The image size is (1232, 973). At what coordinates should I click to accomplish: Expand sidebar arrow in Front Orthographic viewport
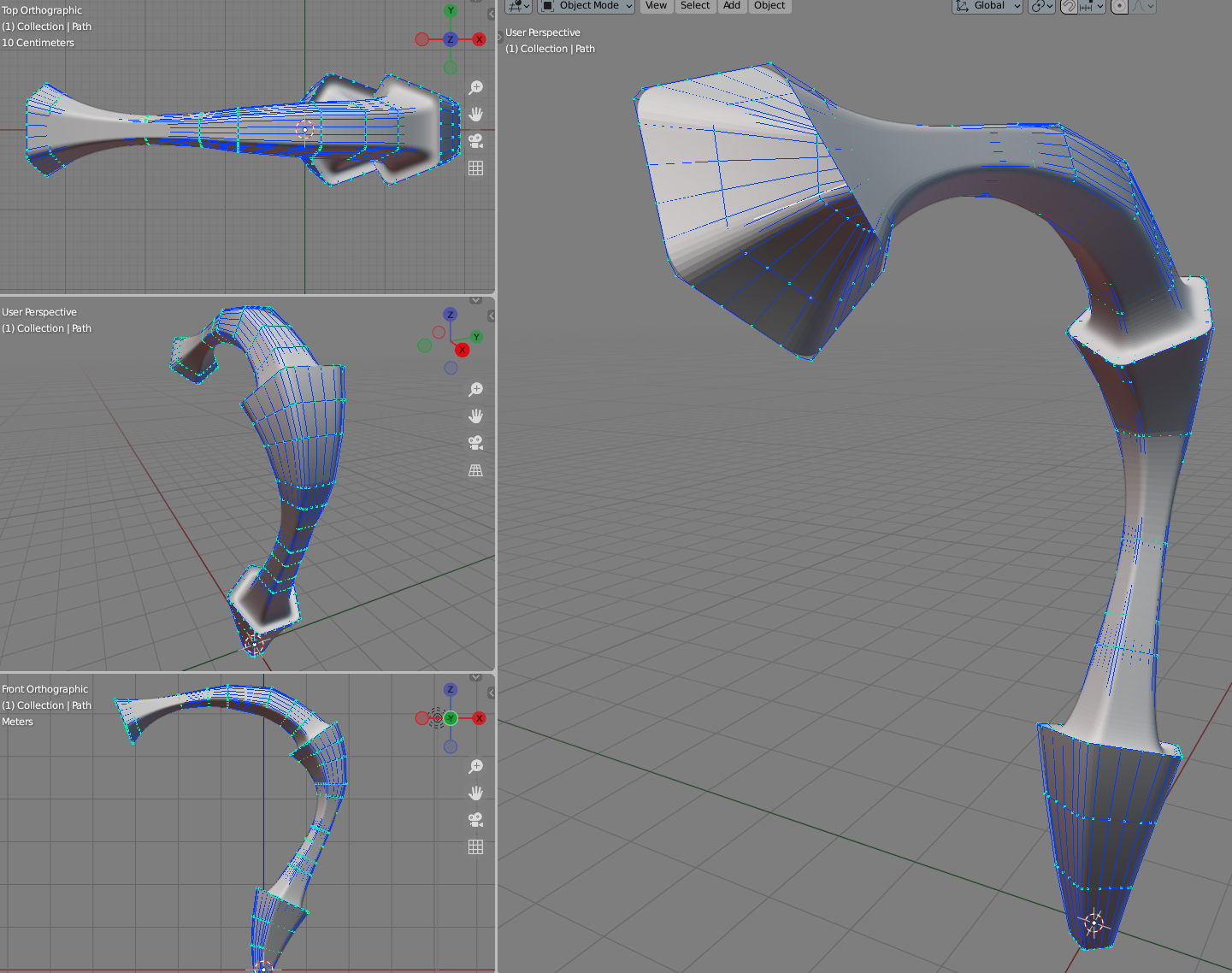(x=492, y=693)
